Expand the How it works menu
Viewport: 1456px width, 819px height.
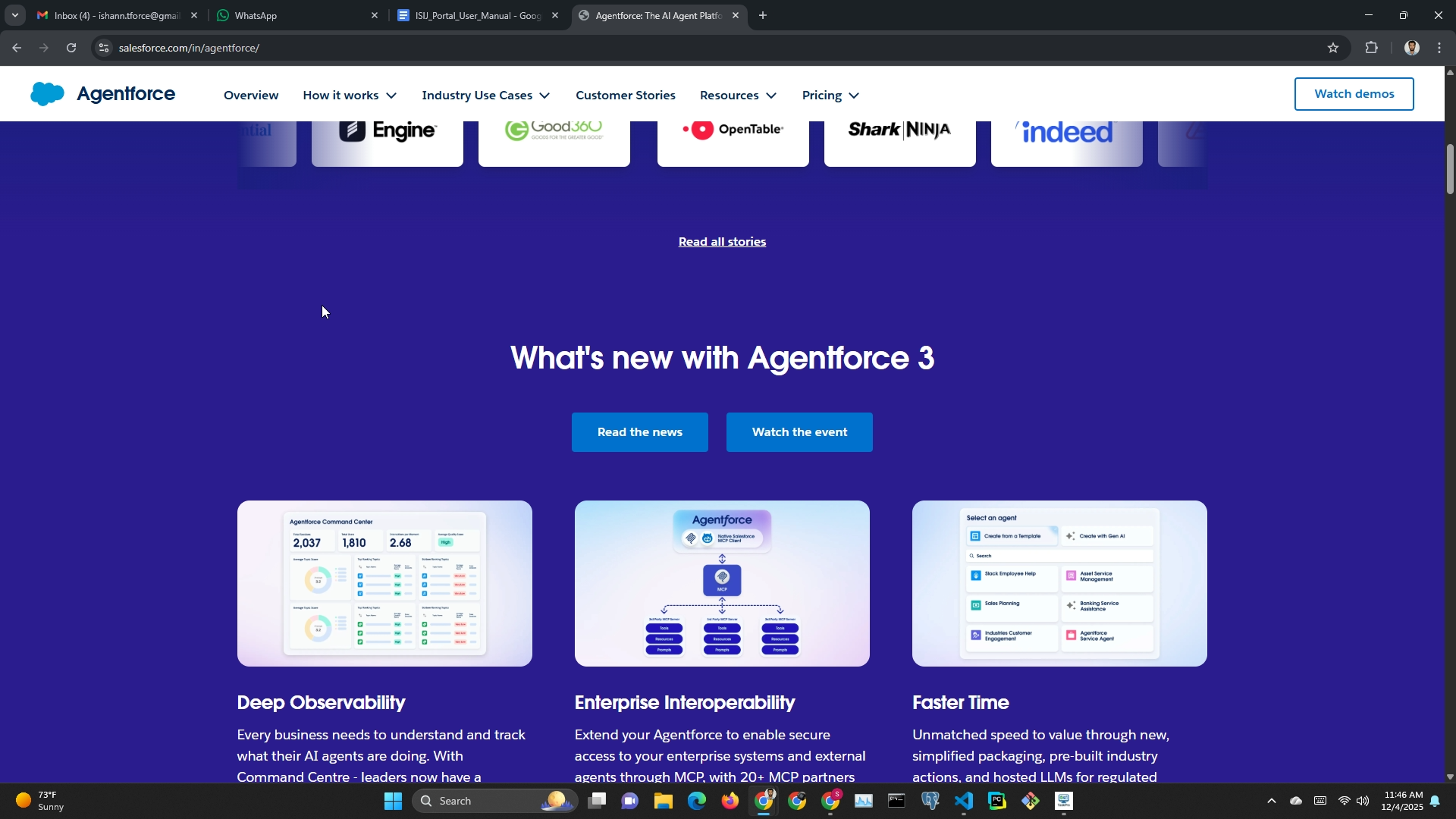pyautogui.click(x=350, y=96)
